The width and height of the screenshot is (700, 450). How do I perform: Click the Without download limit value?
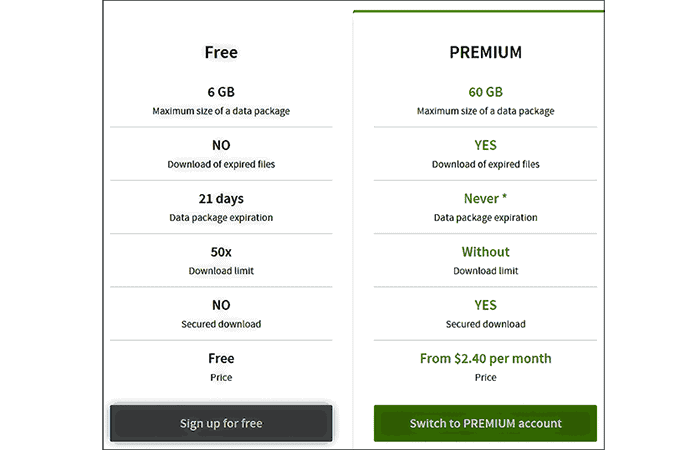click(485, 252)
